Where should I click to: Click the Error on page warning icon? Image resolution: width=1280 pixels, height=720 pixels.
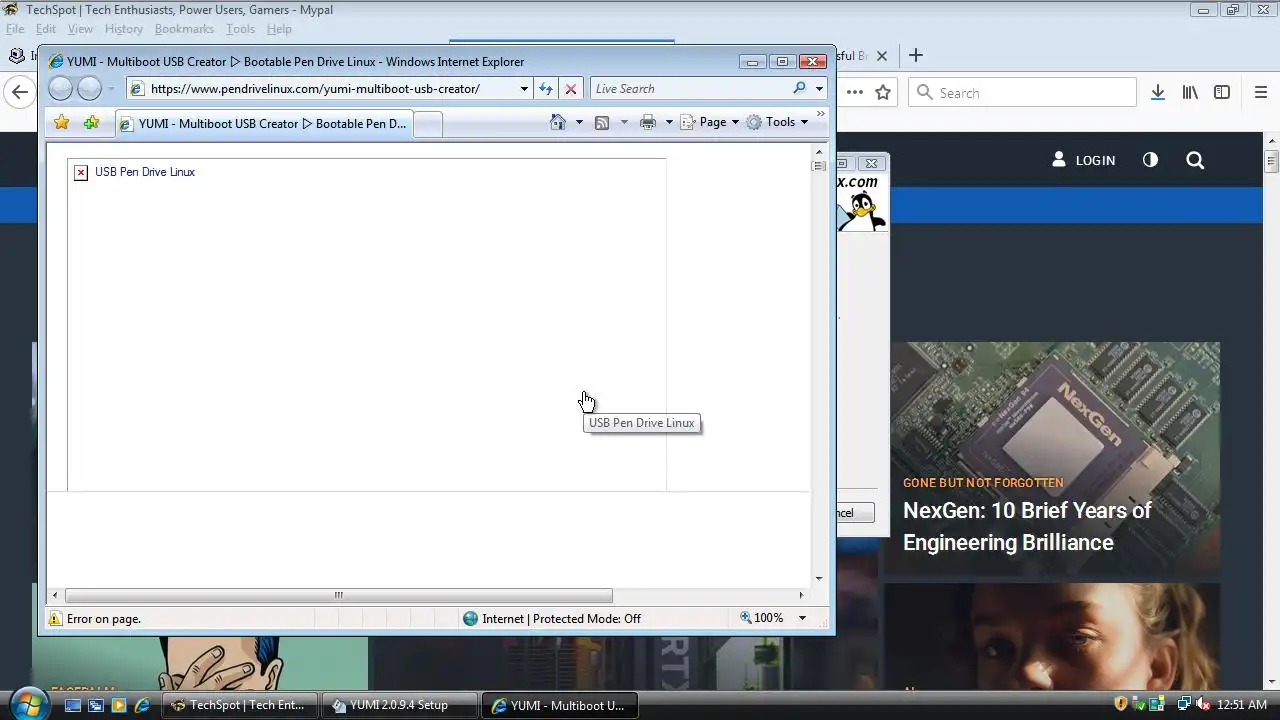click(55, 618)
